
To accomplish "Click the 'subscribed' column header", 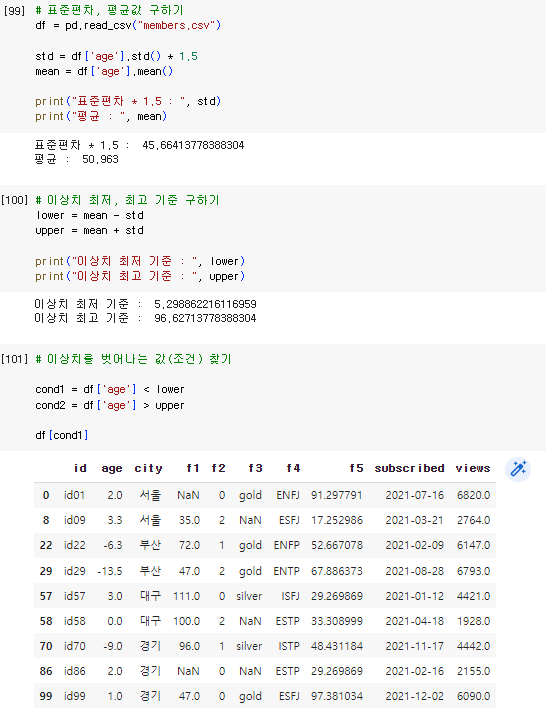I will tap(410, 468).
